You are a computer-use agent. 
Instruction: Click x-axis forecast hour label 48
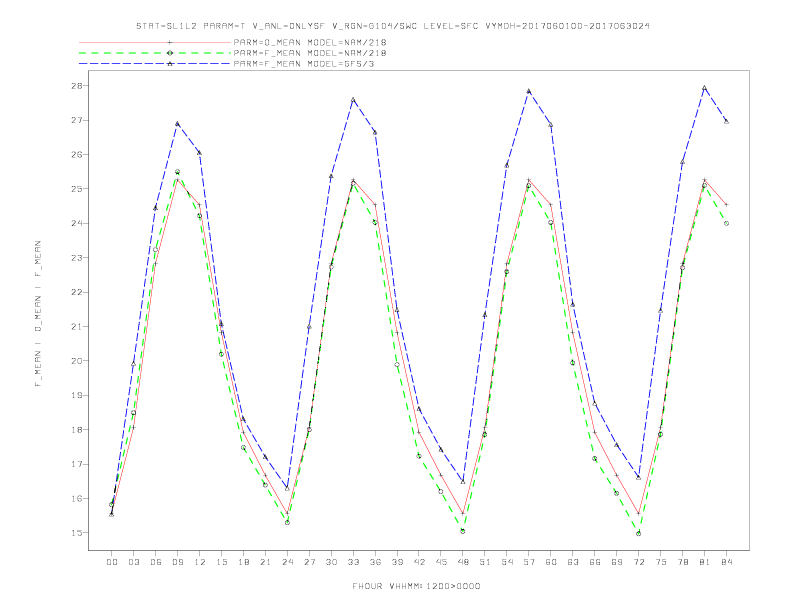click(x=463, y=562)
